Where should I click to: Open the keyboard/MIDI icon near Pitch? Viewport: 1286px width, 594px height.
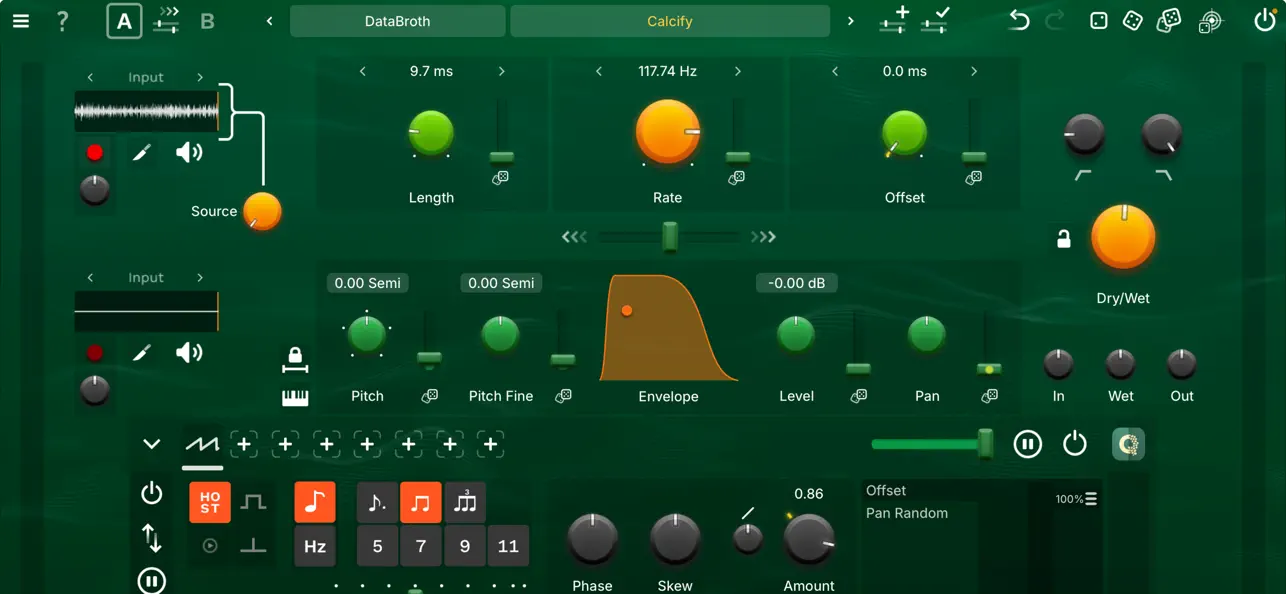click(x=296, y=395)
